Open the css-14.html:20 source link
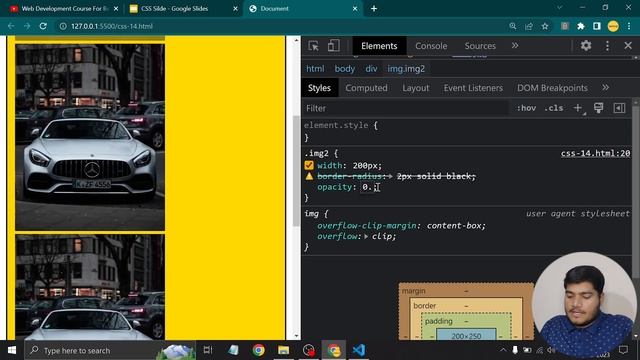Viewport: 640px width, 360px height. click(595, 153)
